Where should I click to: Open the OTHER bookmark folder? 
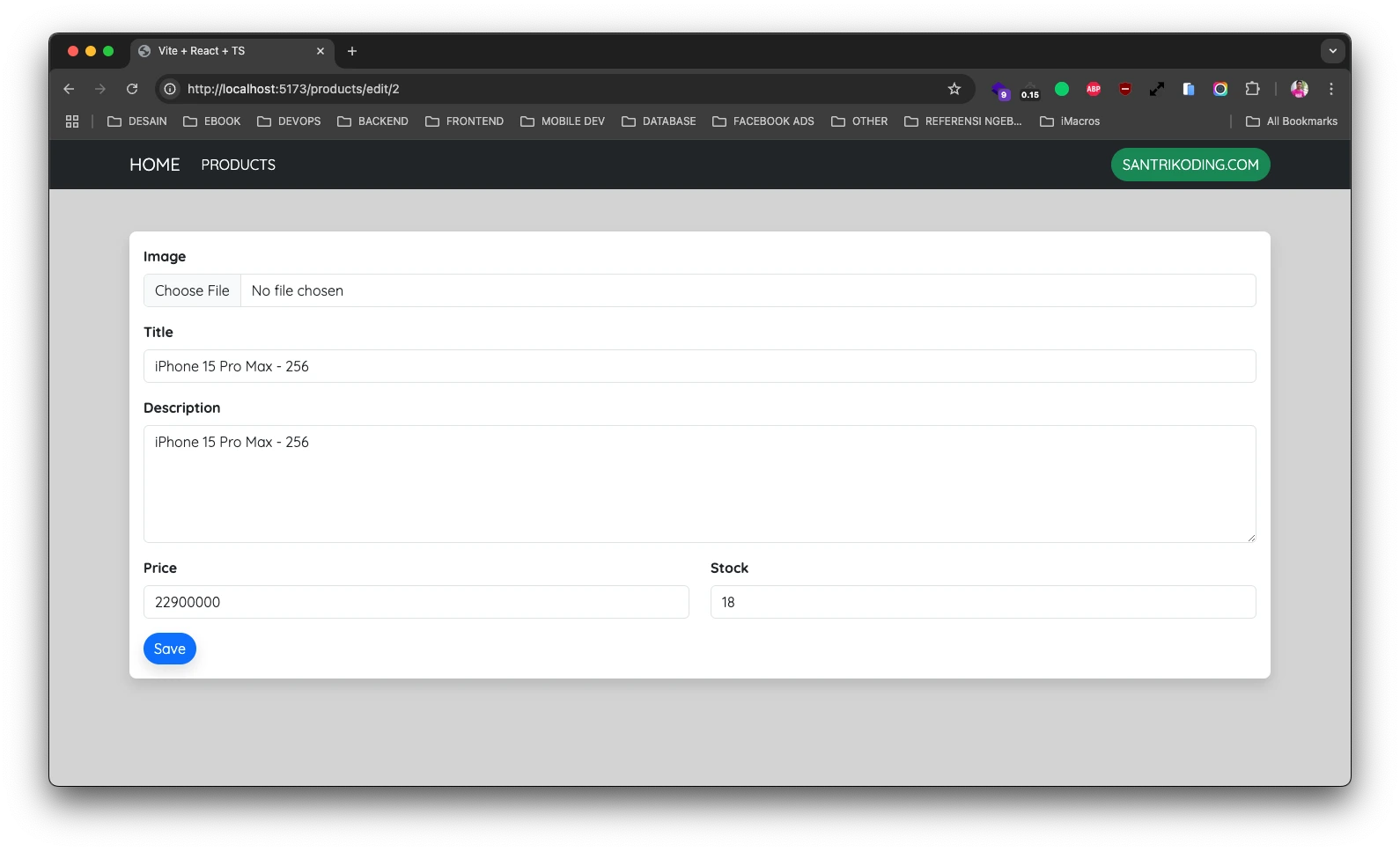pos(859,121)
